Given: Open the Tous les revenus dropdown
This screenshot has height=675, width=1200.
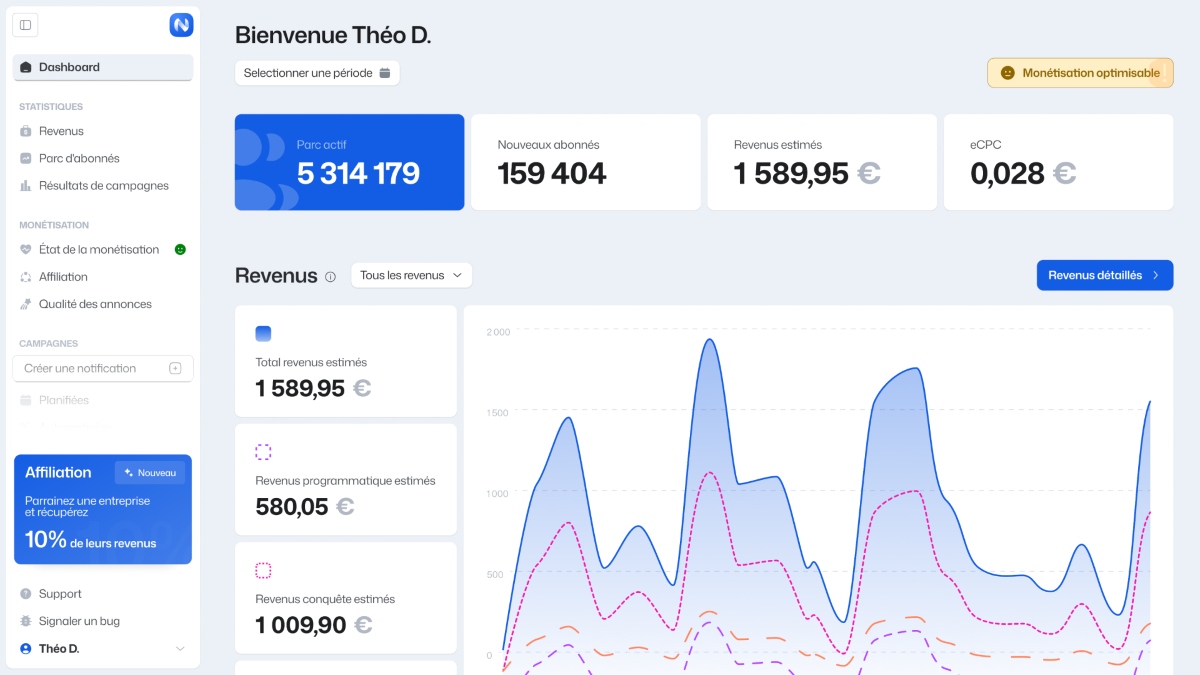Looking at the screenshot, I should (411, 275).
